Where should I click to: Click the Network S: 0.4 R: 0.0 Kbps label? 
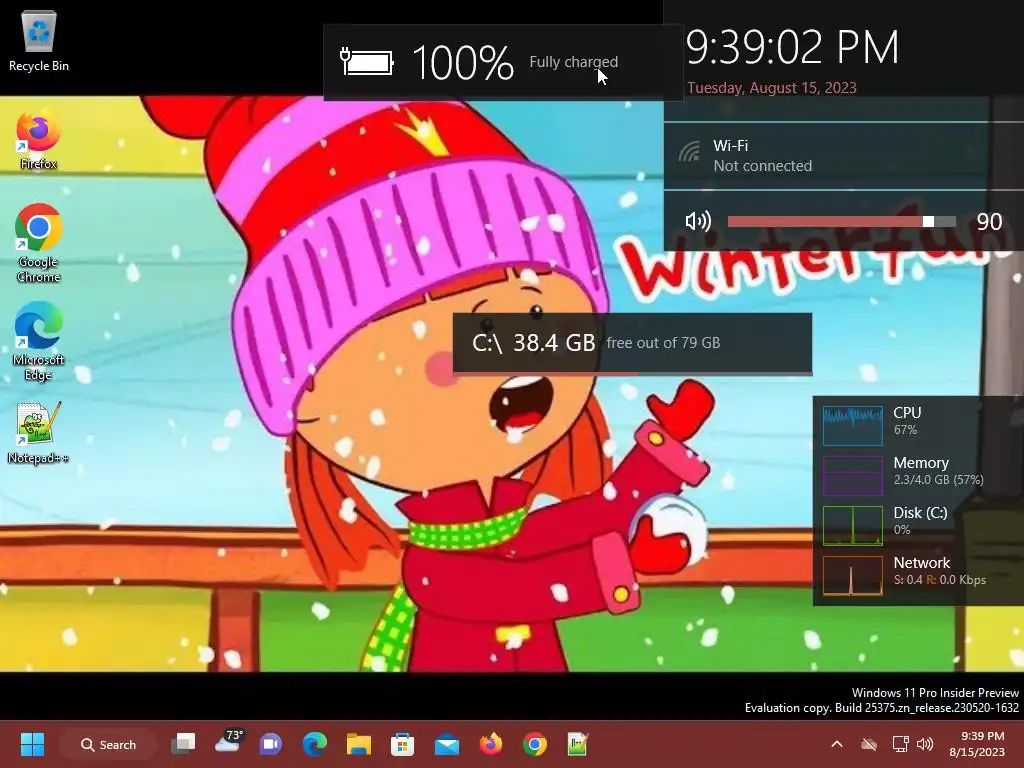coord(940,571)
